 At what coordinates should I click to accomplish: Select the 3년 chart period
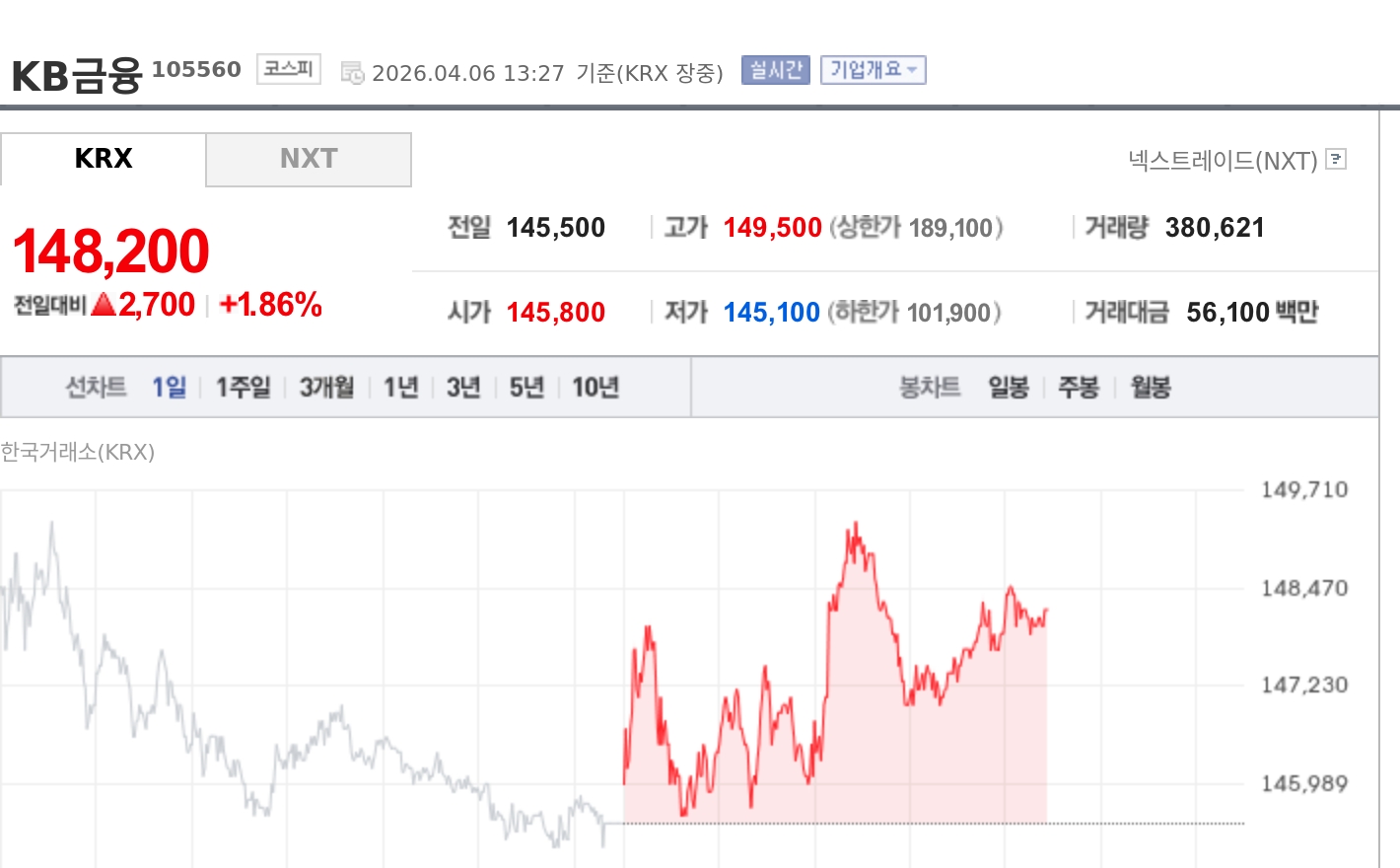(x=461, y=387)
